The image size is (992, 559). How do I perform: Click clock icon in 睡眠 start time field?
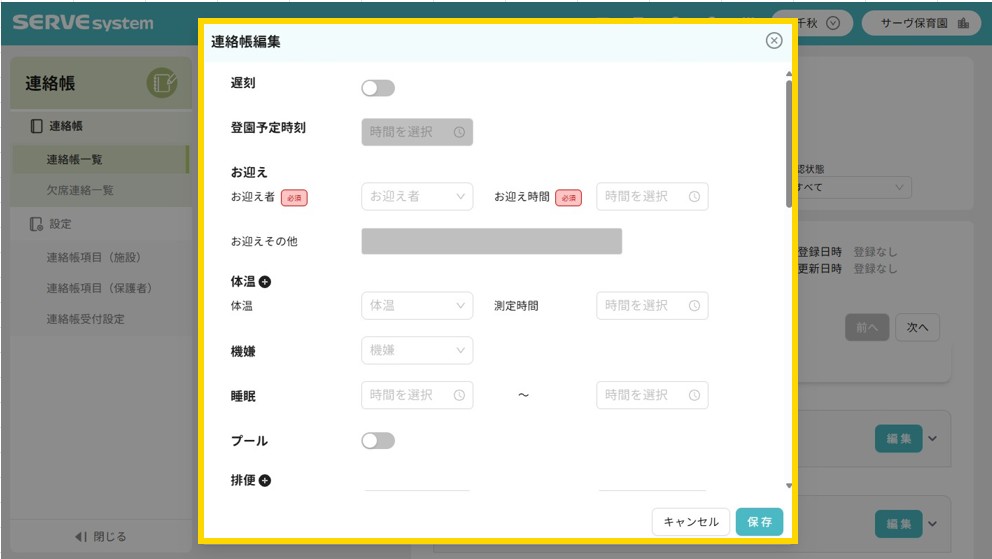pos(459,395)
